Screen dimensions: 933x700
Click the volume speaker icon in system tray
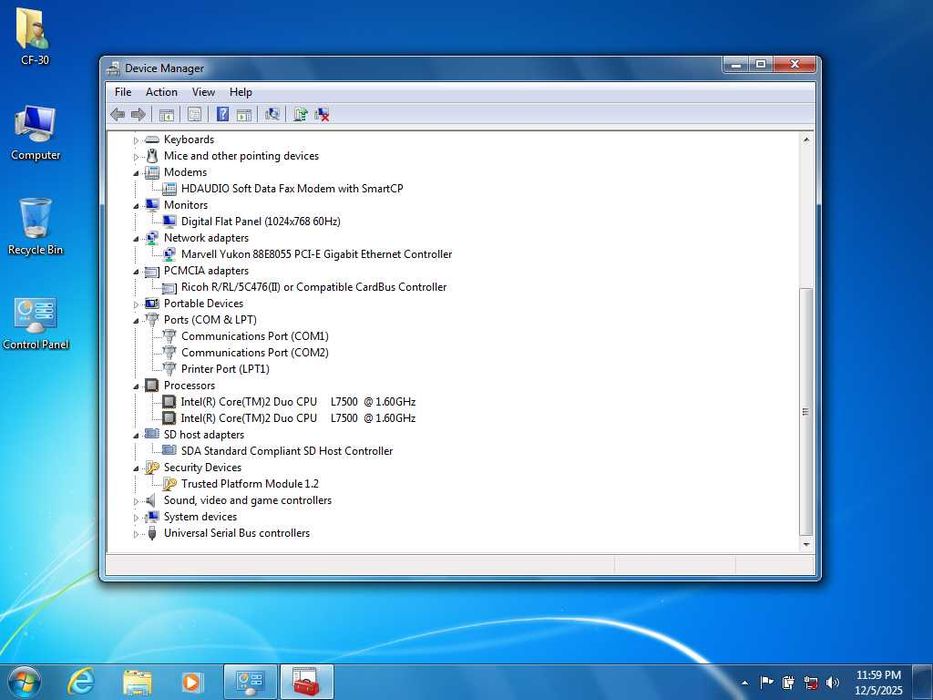(x=832, y=683)
